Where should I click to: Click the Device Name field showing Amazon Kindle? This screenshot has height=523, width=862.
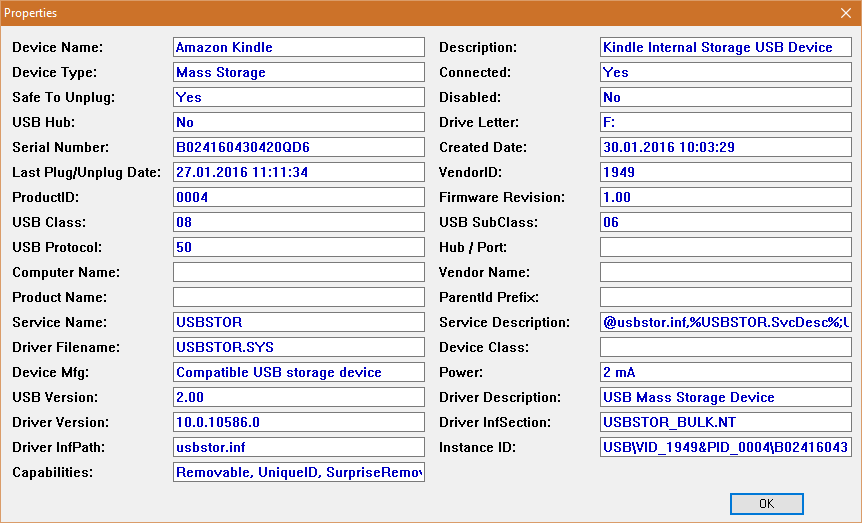(x=299, y=47)
